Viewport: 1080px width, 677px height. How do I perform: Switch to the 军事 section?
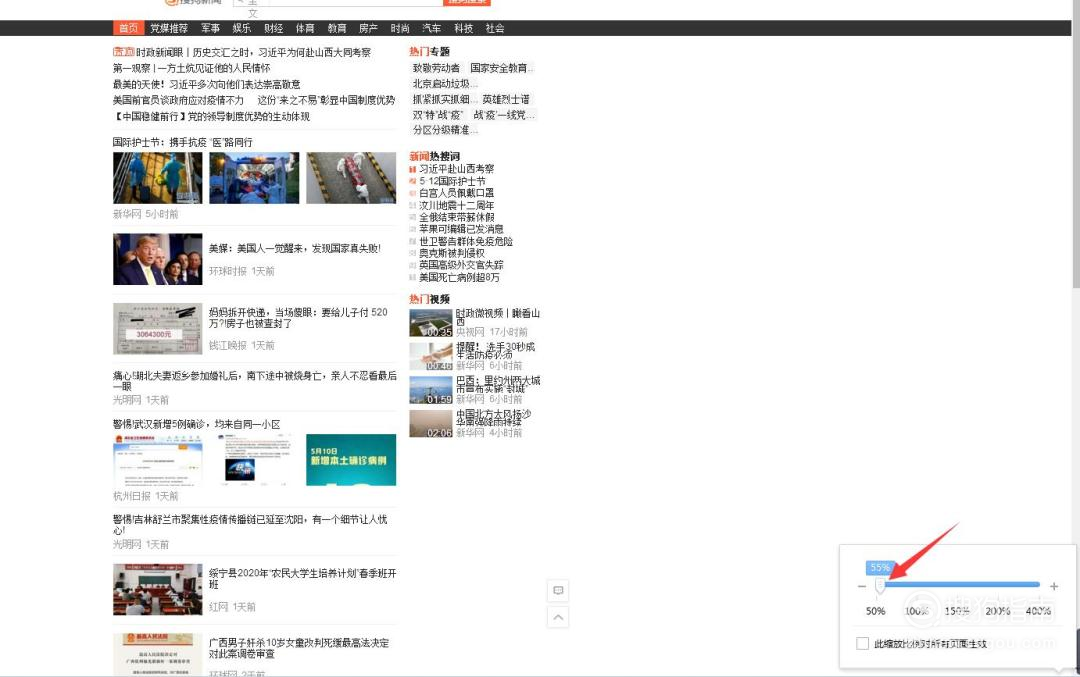pos(210,28)
